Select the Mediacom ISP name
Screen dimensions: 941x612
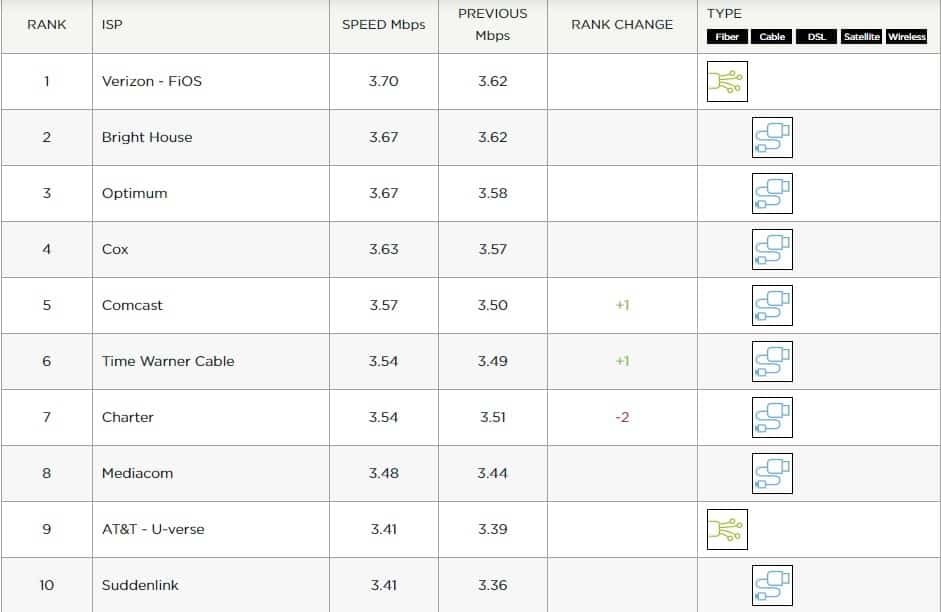137,473
